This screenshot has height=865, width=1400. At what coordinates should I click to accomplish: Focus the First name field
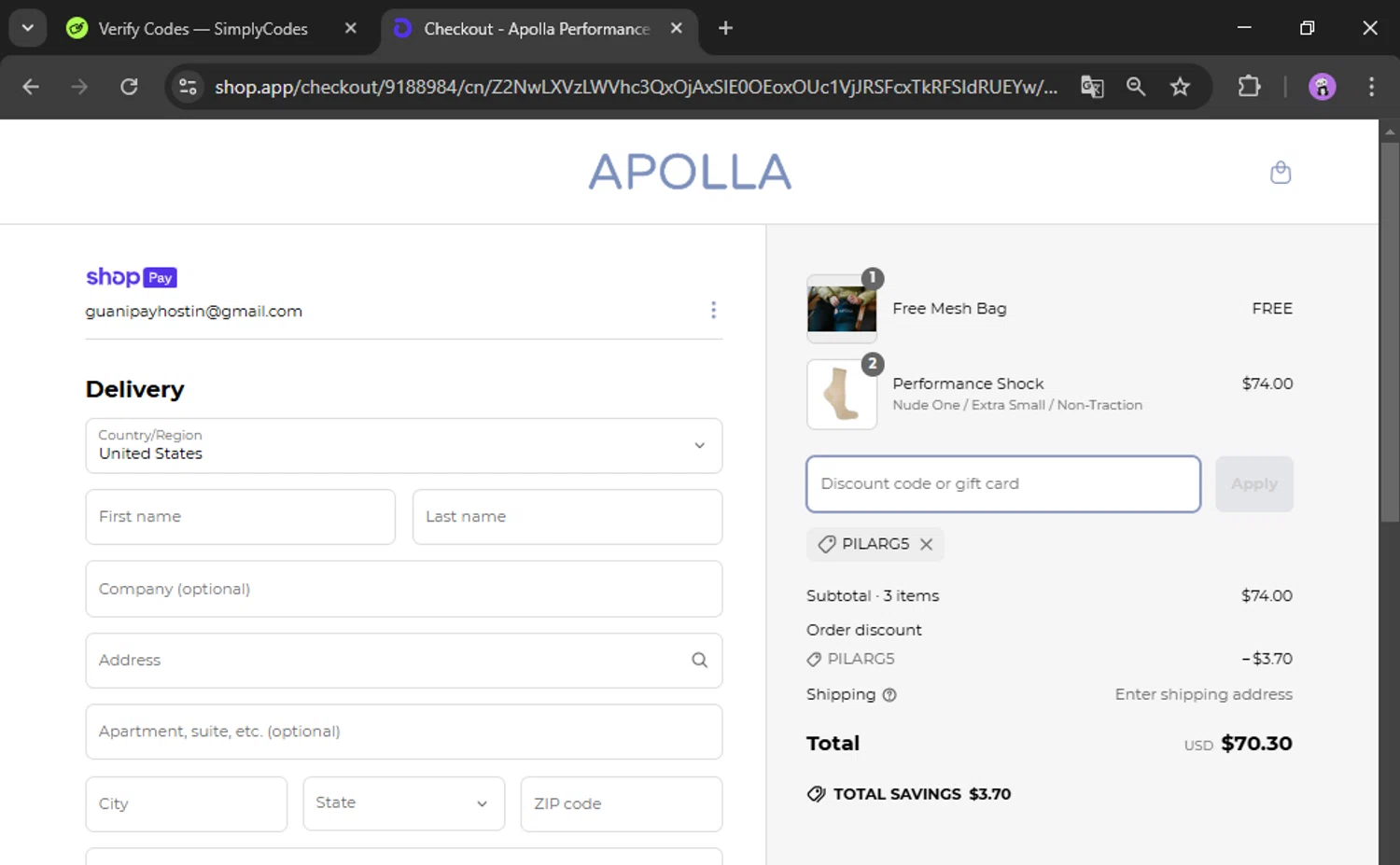[x=240, y=517]
